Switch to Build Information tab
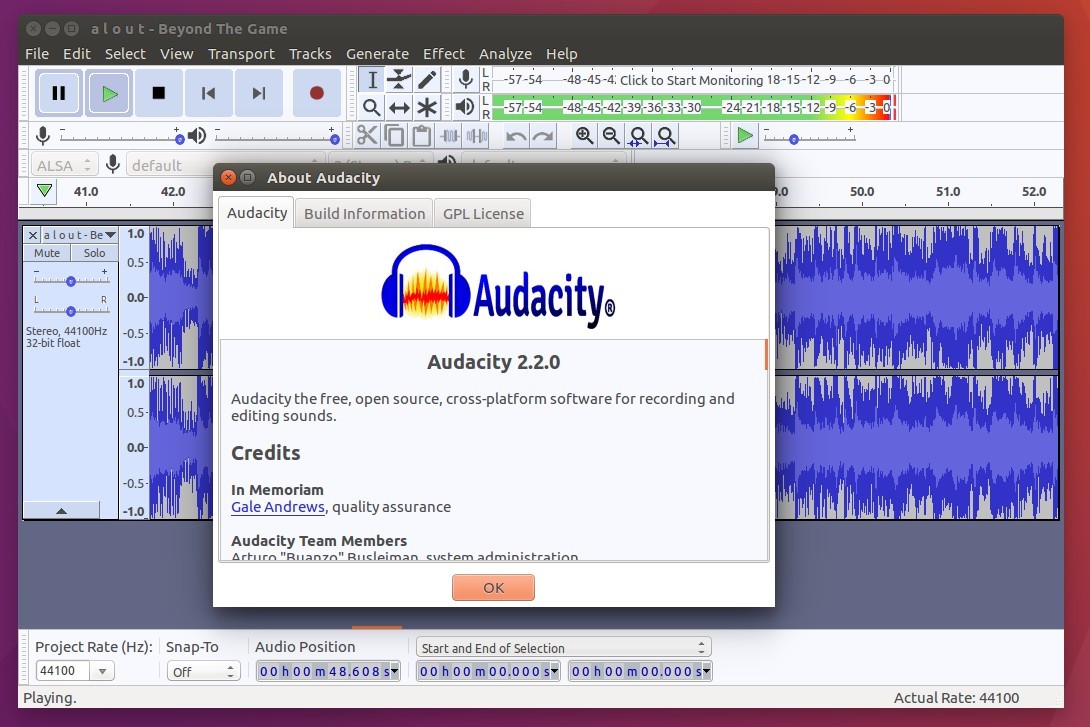Screen dimensions: 1090x727 click(x=364, y=213)
